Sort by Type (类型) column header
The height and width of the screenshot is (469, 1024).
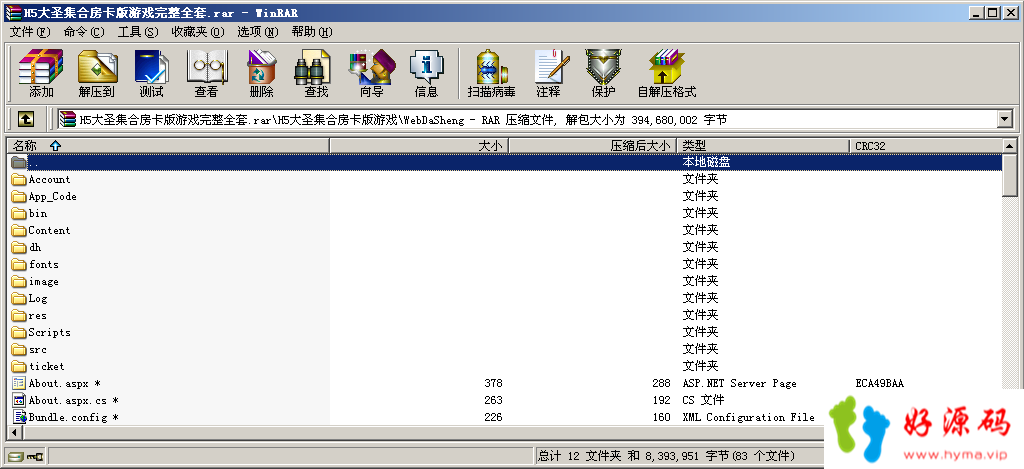[x=763, y=146]
